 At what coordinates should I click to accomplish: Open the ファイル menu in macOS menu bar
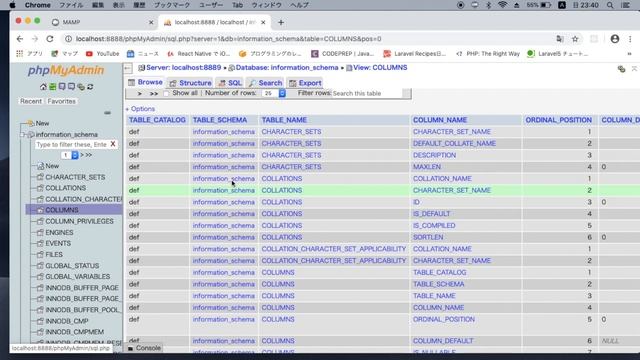pyautogui.click(x=71, y=5)
